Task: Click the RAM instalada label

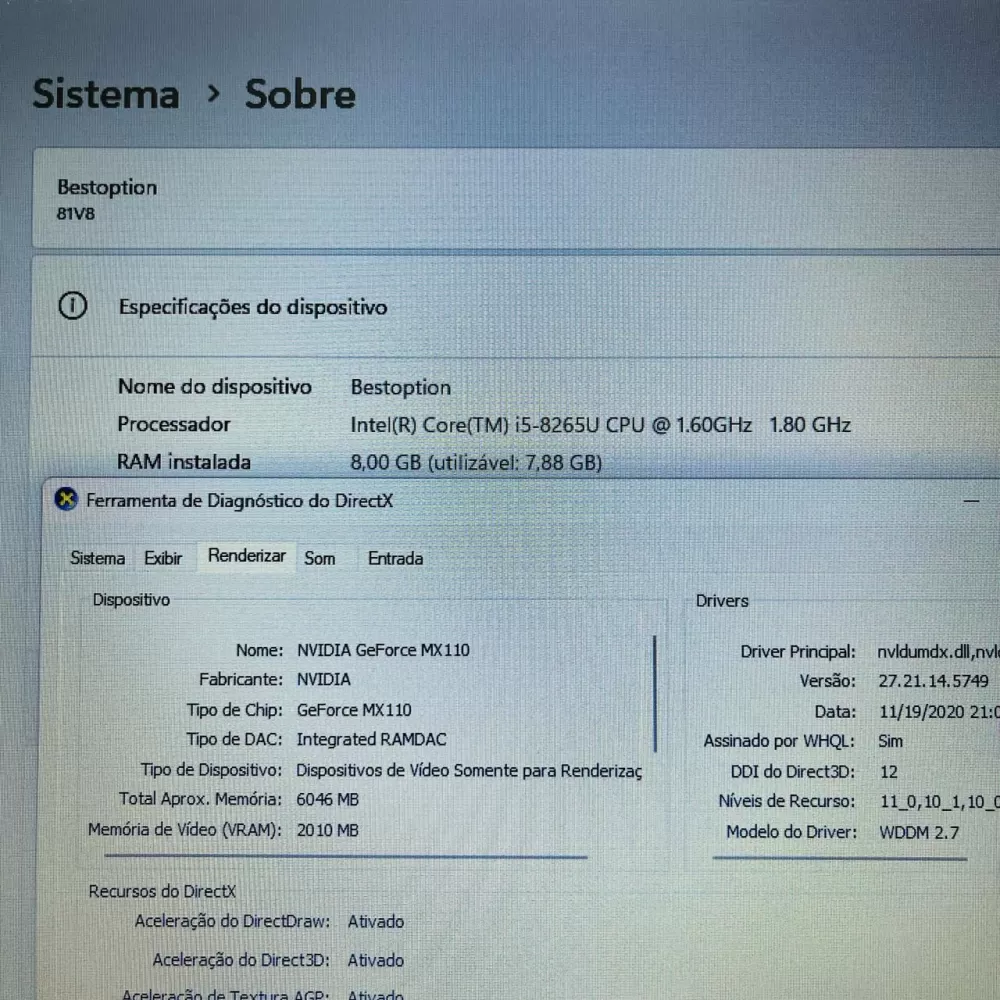Action: pyautogui.click(x=184, y=462)
